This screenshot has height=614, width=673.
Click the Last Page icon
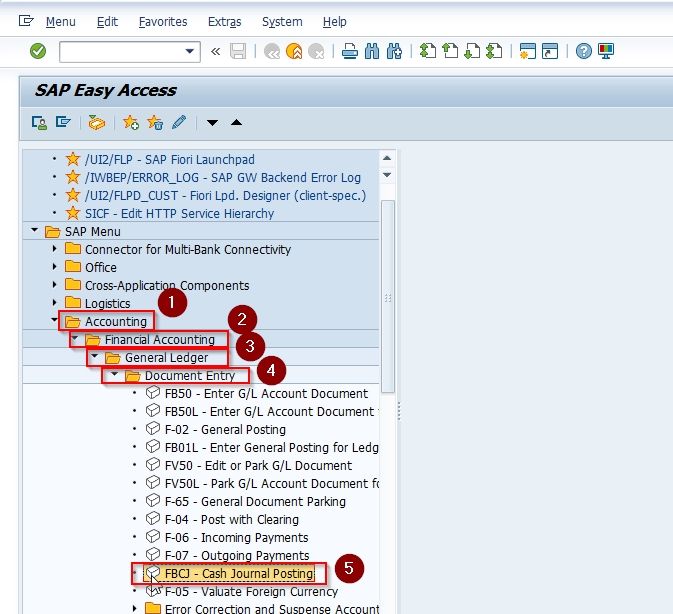[494, 51]
